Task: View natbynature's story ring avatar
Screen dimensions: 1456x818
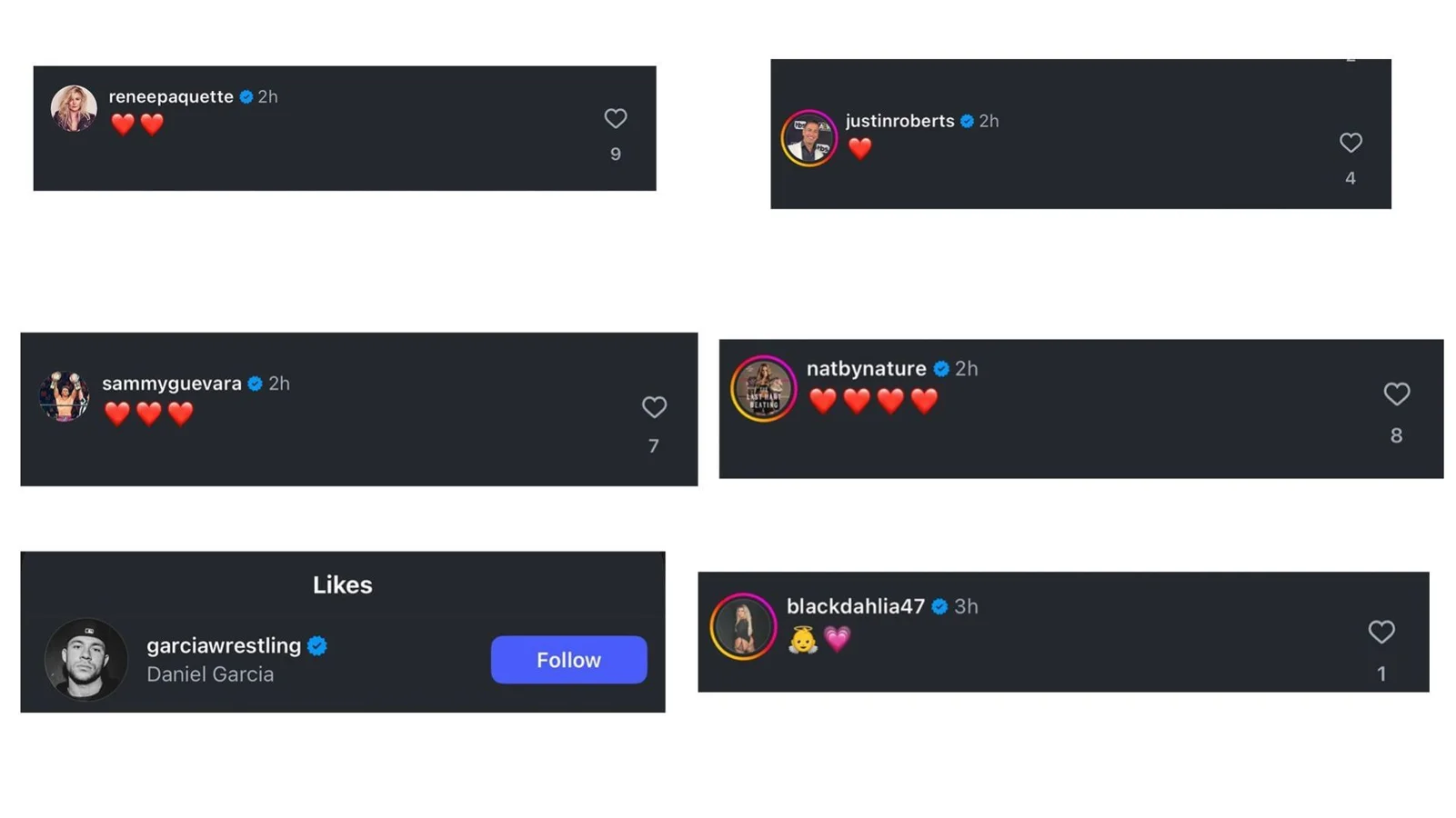Action: [763, 389]
